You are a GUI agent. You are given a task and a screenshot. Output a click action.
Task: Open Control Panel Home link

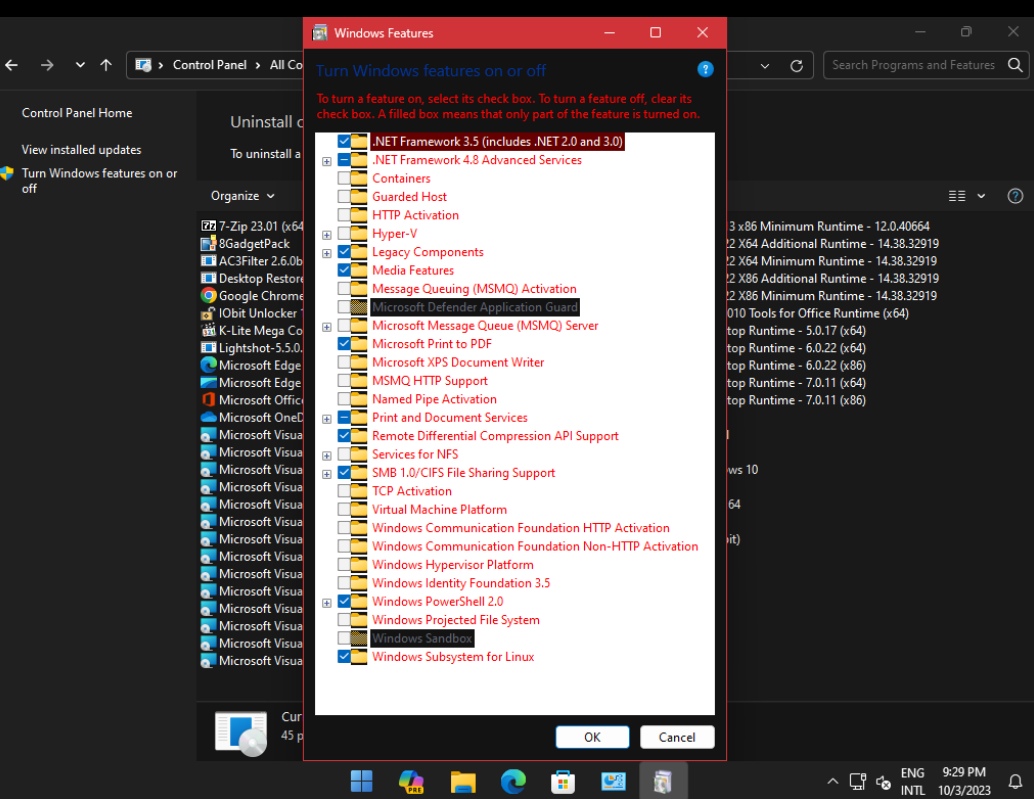[x=76, y=113]
